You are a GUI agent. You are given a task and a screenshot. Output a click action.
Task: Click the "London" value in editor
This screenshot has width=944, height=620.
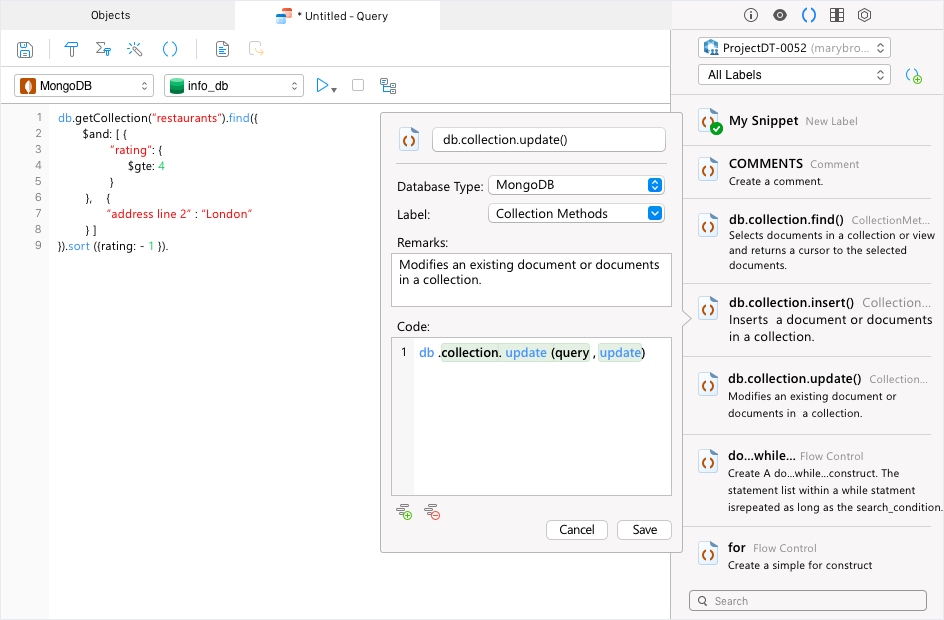(226, 214)
